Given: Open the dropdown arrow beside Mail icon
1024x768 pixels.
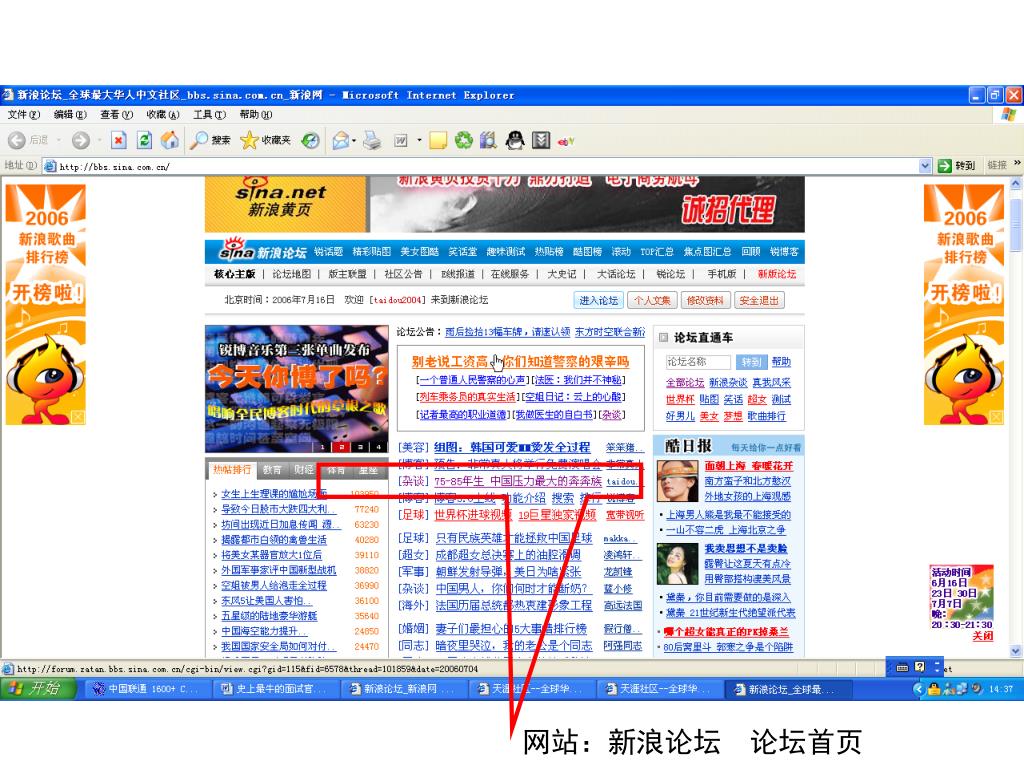Looking at the screenshot, I should tap(354, 140).
